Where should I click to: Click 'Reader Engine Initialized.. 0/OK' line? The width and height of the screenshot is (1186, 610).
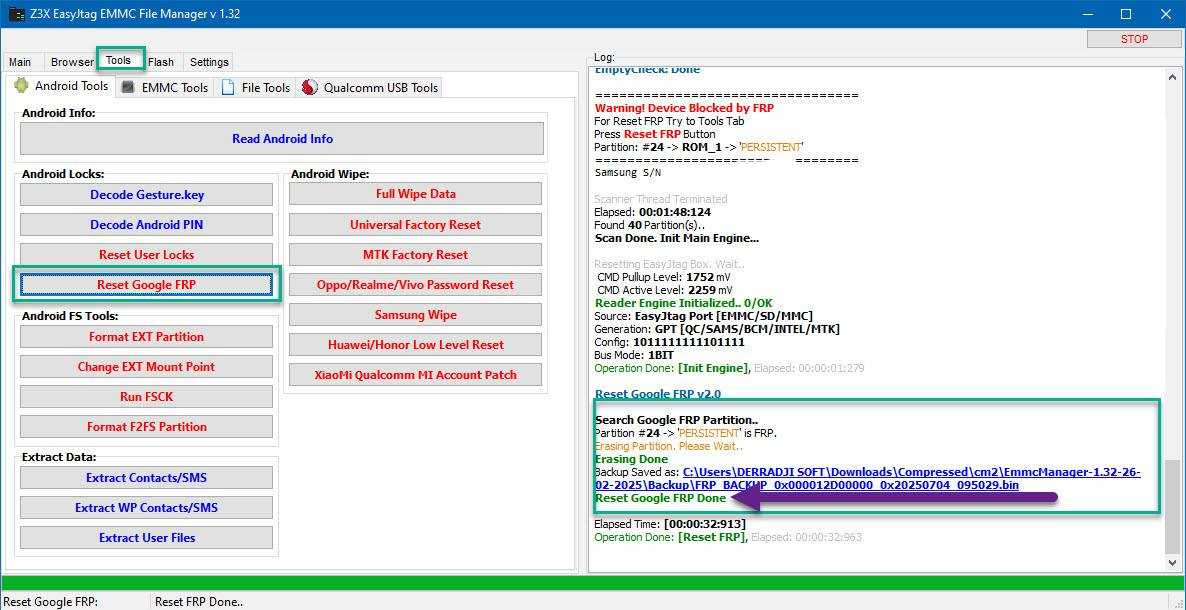683,303
